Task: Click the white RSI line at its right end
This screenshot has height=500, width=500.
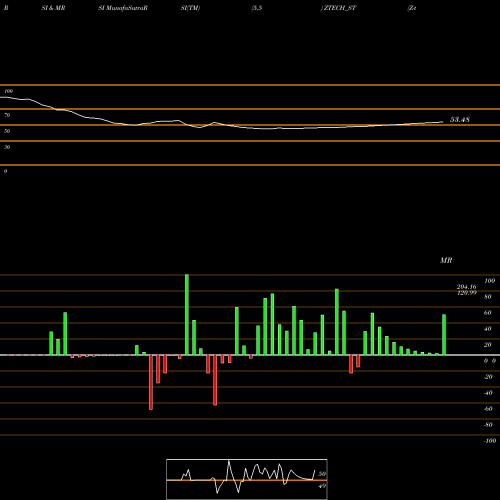Action: (442, 122)
